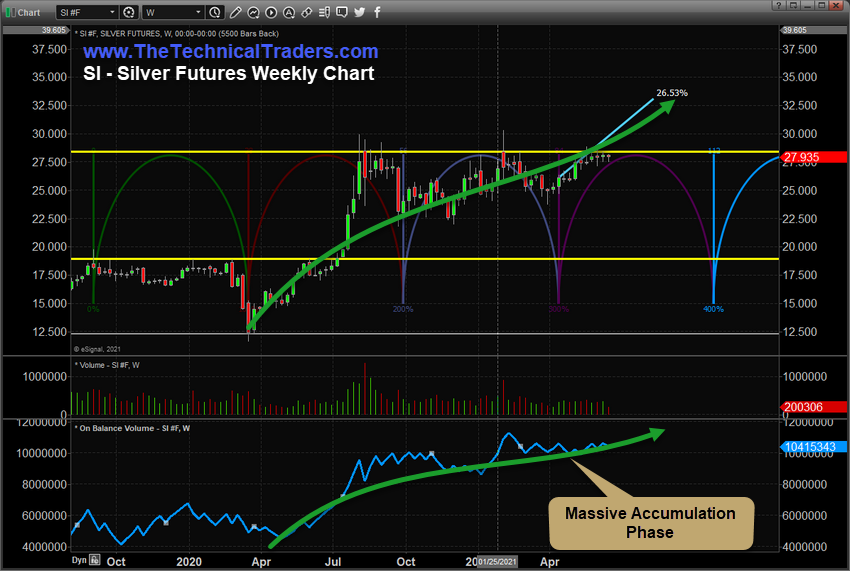Open the chat comment bubble icon
The height and width of the screenshot is (571, 850).
(x=341, y=12)
